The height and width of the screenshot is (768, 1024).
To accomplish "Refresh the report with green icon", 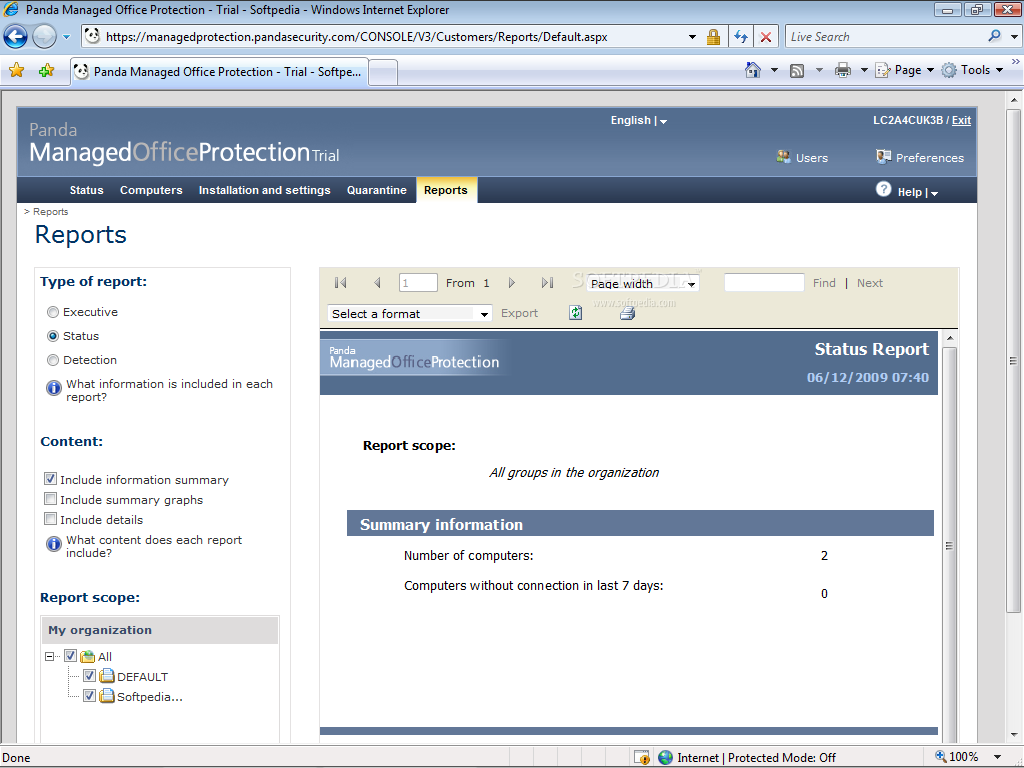I will click(575, 313).
